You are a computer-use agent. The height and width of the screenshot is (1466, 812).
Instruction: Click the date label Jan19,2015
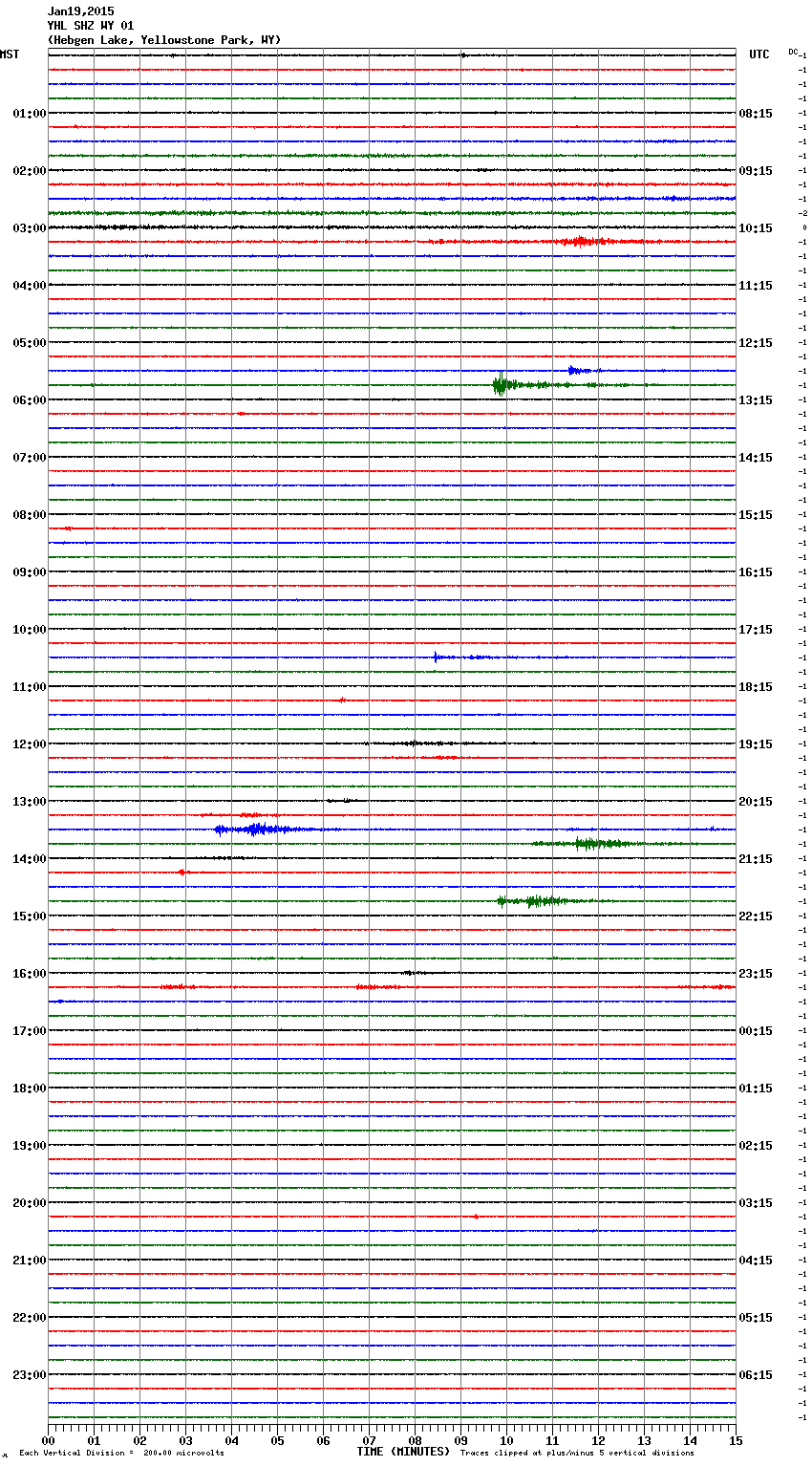click(81, 11)
